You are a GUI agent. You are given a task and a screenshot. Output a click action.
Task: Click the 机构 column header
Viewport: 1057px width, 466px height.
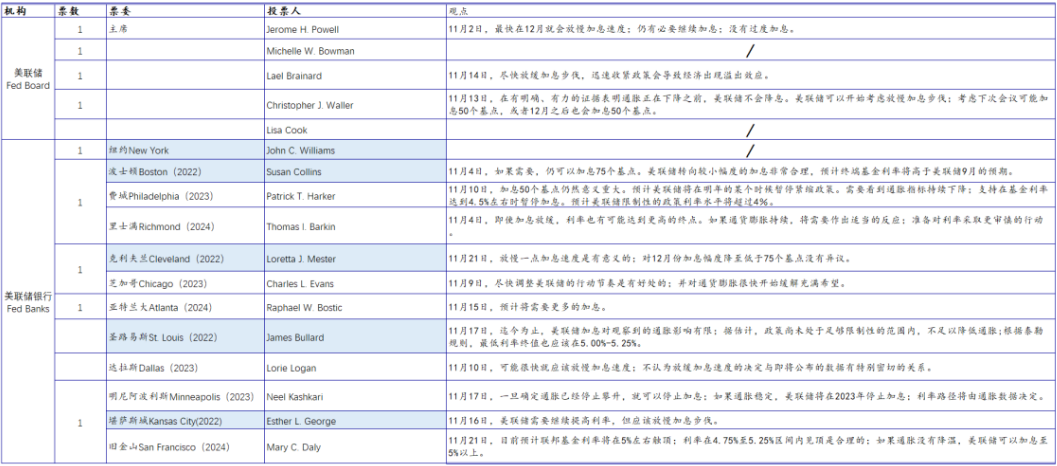click(x=15, y=11)
